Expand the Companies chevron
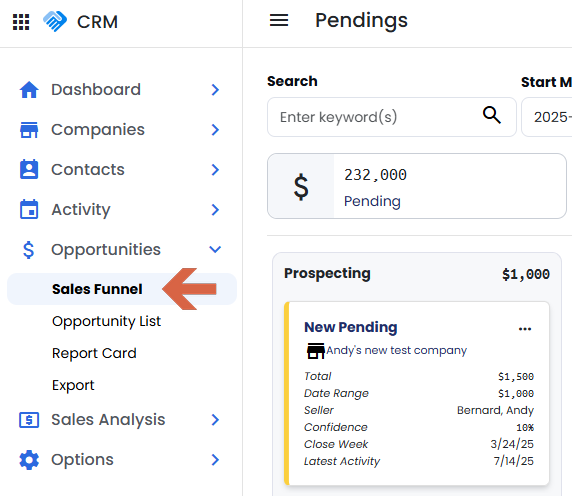The image size is (572, 496). pos(215,130)
